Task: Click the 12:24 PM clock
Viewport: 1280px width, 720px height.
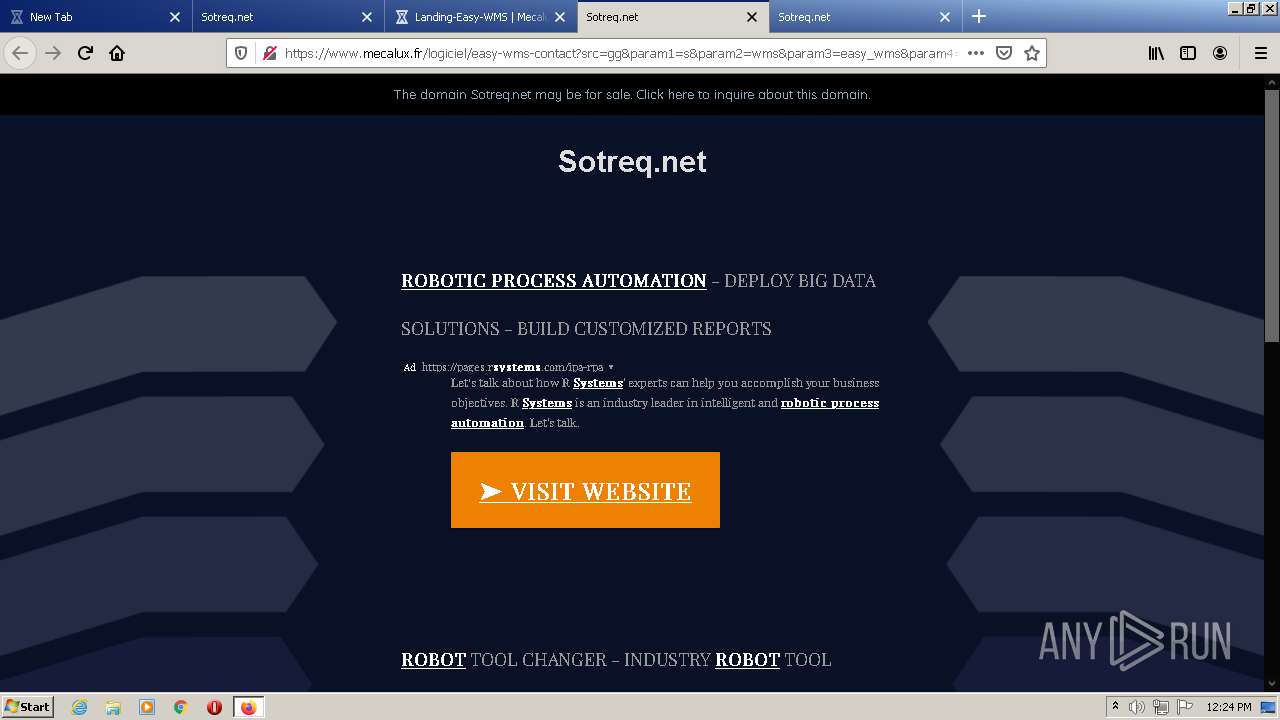Action: tap(1229, 707)
